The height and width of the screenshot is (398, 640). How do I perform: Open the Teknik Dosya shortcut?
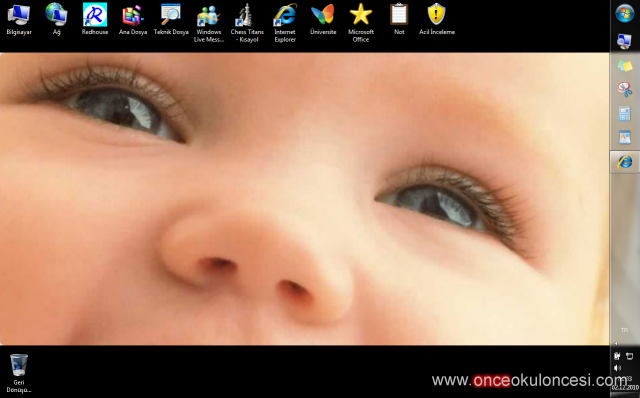(171, 19)
